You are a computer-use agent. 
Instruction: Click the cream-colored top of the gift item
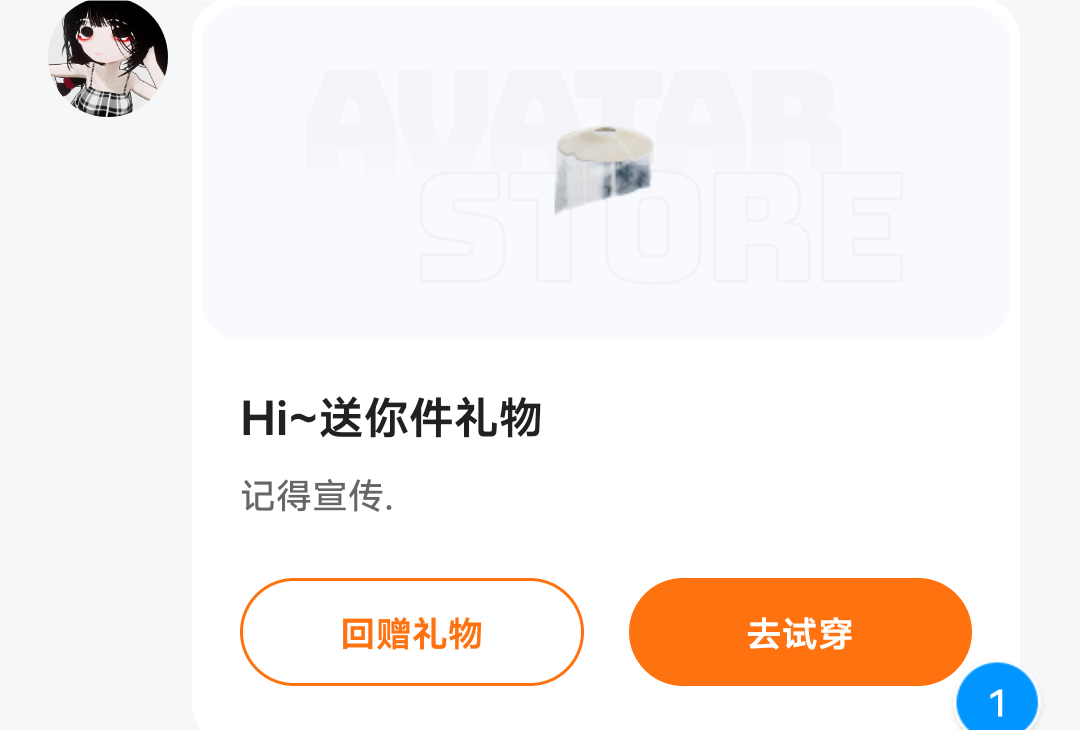point(605,143)
